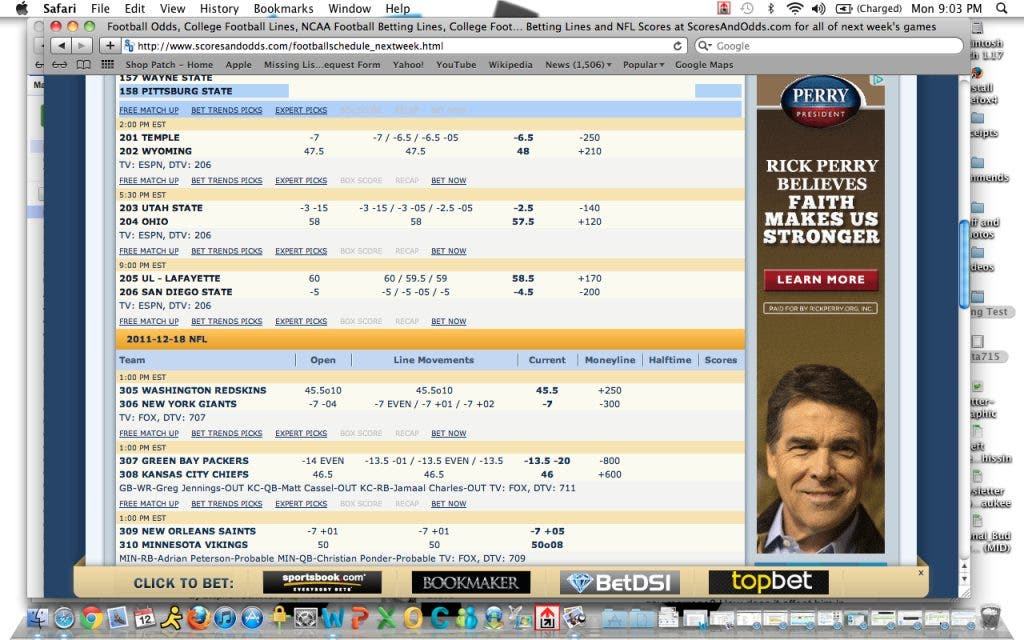
Task: Open the Bookmarks menu
Action: point(283,8)
